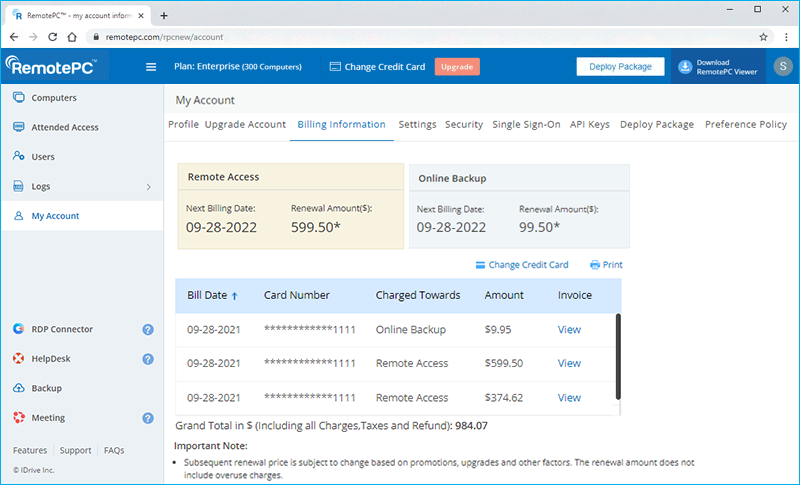Go back in the browser

14,37
